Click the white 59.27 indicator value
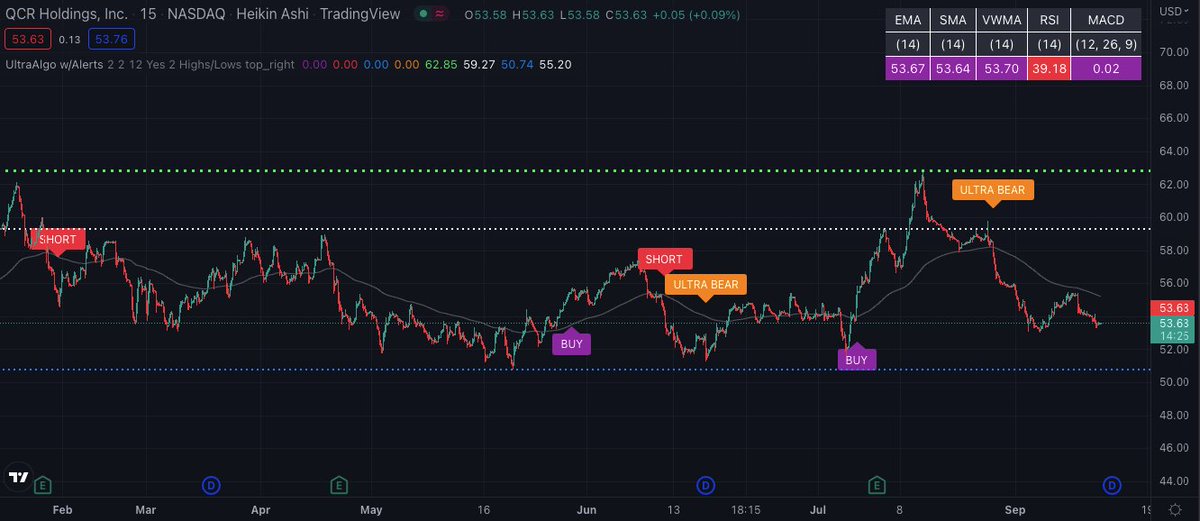This screenshot has height=521, width=1200. (x=481, y=64)
